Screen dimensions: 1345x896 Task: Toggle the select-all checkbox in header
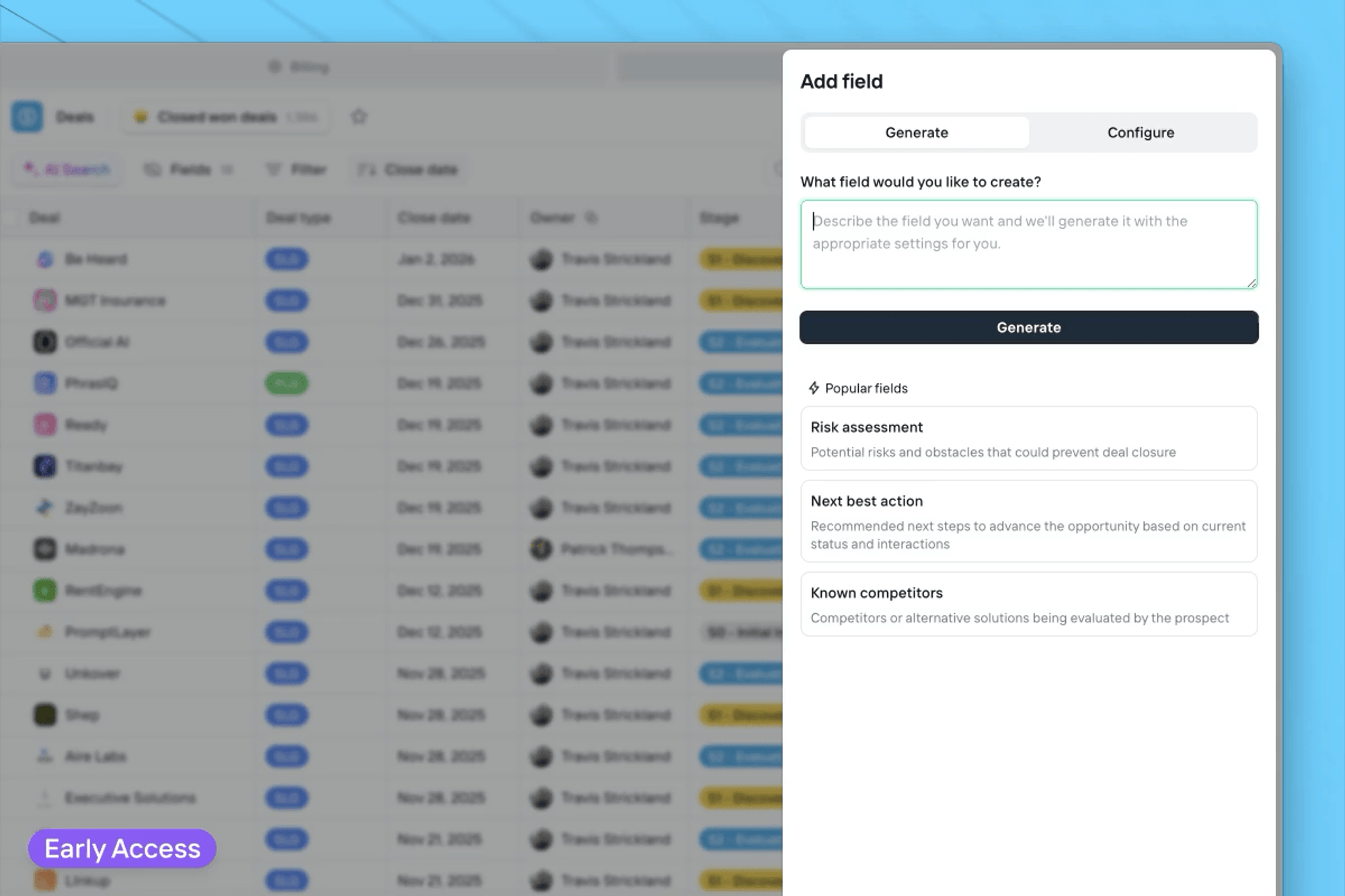pyautogui.click(x=10, y=217)
